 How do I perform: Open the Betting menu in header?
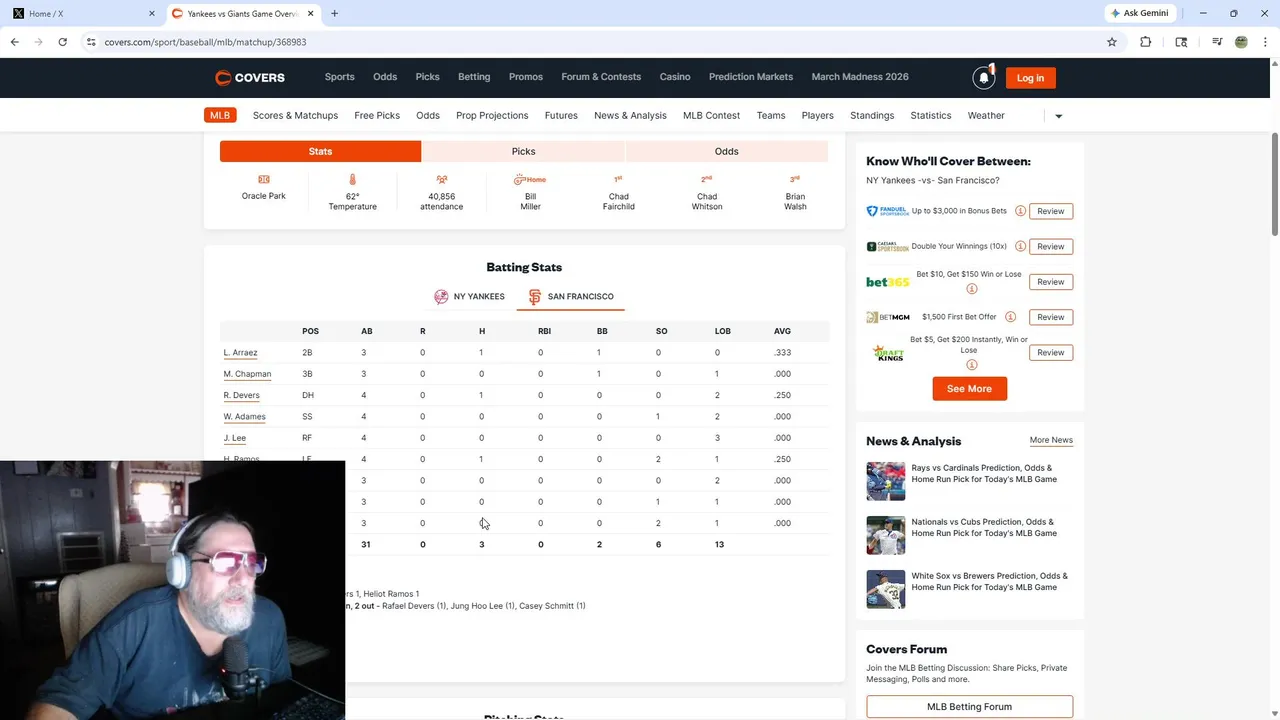point(474,77)
